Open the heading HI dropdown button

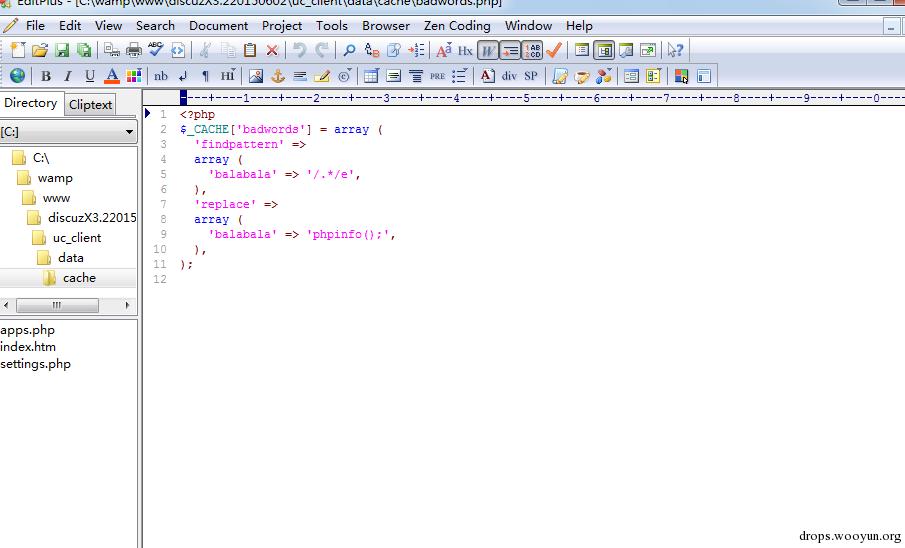228,76
